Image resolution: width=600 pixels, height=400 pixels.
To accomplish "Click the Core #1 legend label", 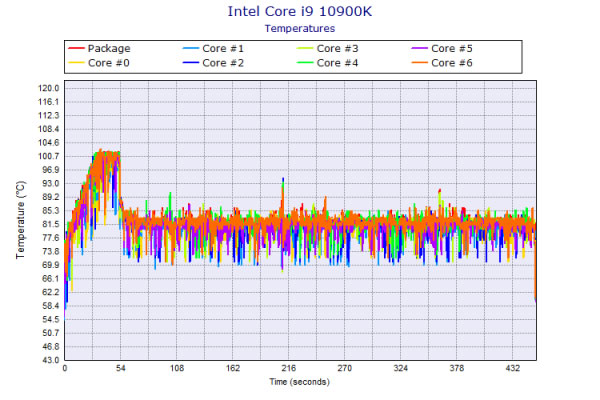I will click(x=223, y=49).
